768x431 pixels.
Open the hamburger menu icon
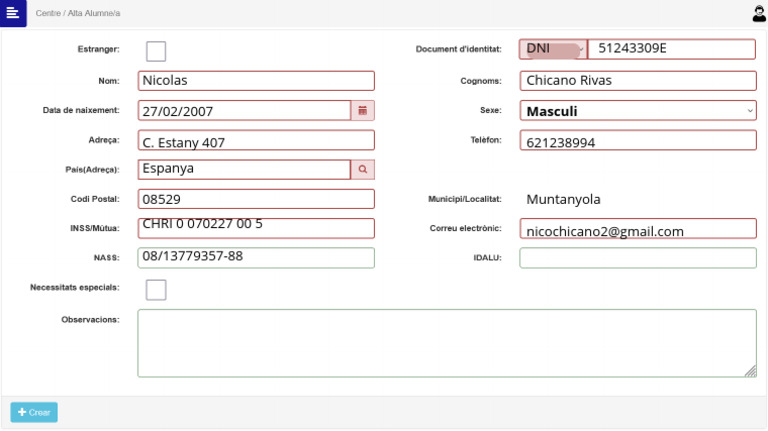pyautogui.click(x=12, y=13)
